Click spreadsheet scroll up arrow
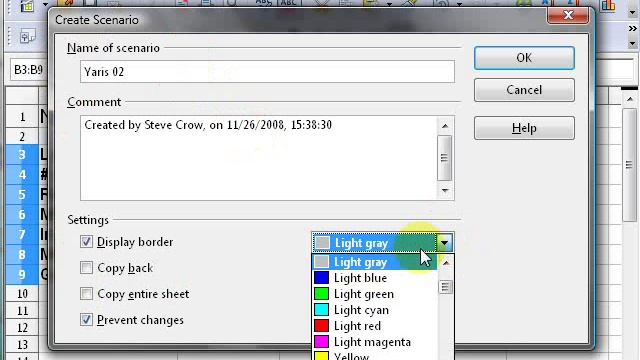 (x=630, y=99)
